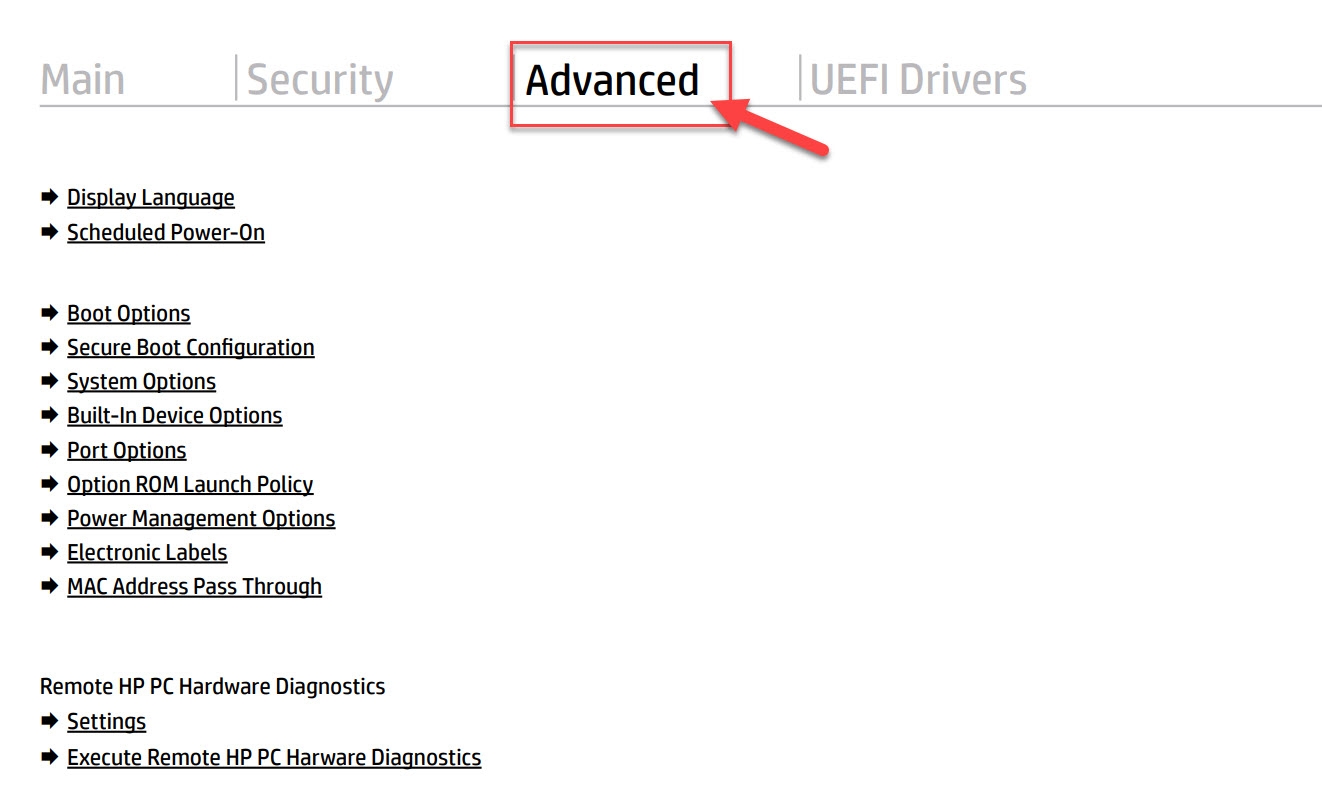Screen dimensions: 1322x793
Task: Open Secure Boot Configuration
Action: pyautogui.click(x=191, y=348)
